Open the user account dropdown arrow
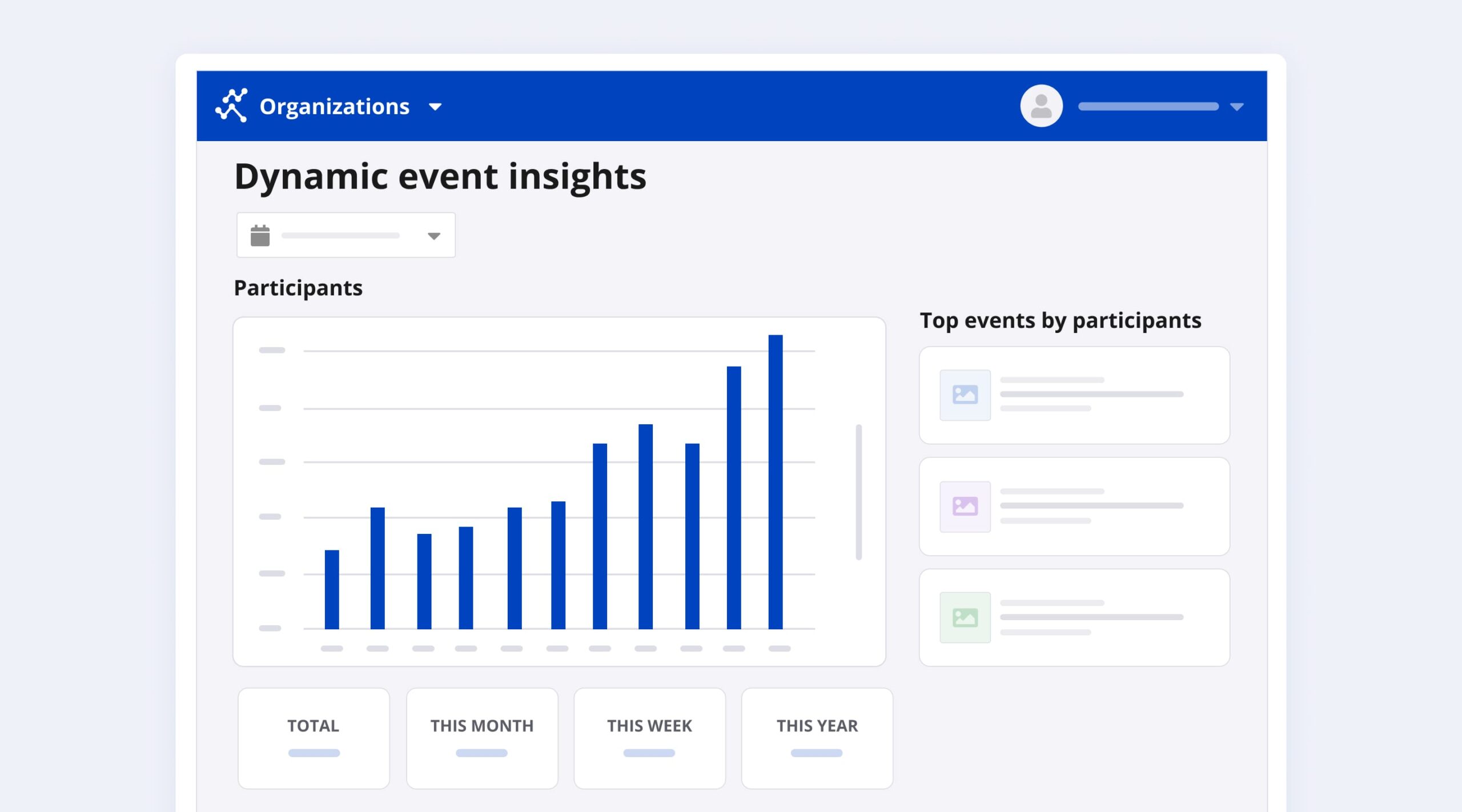 pos(1236,107)
